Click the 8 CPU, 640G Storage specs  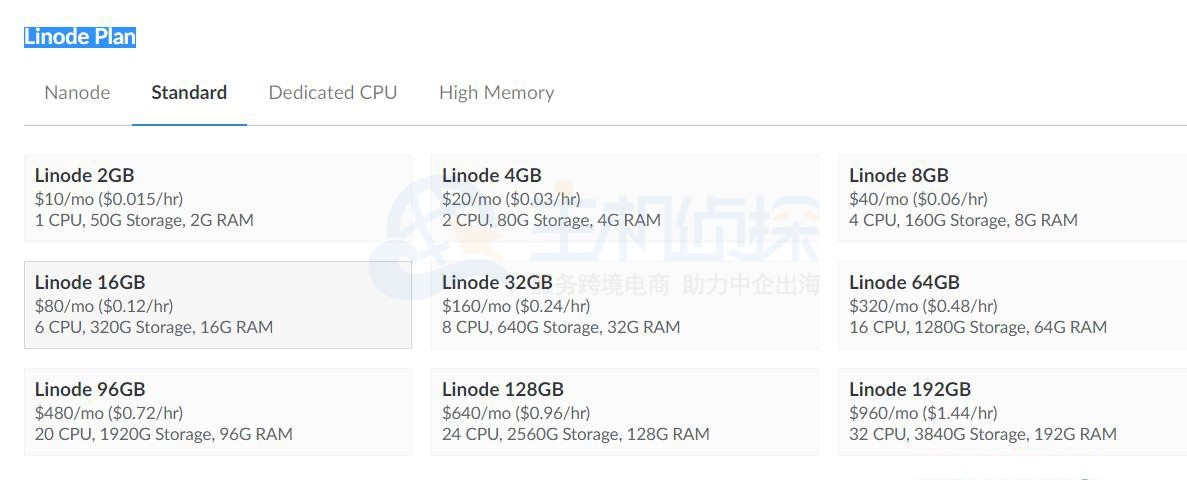tap(560, 327)
